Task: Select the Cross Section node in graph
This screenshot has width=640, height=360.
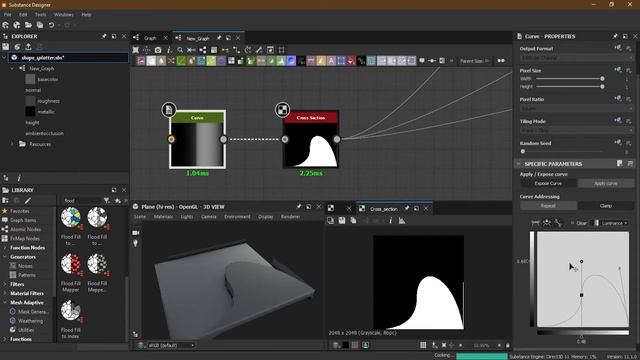Action: pos(311,139)
